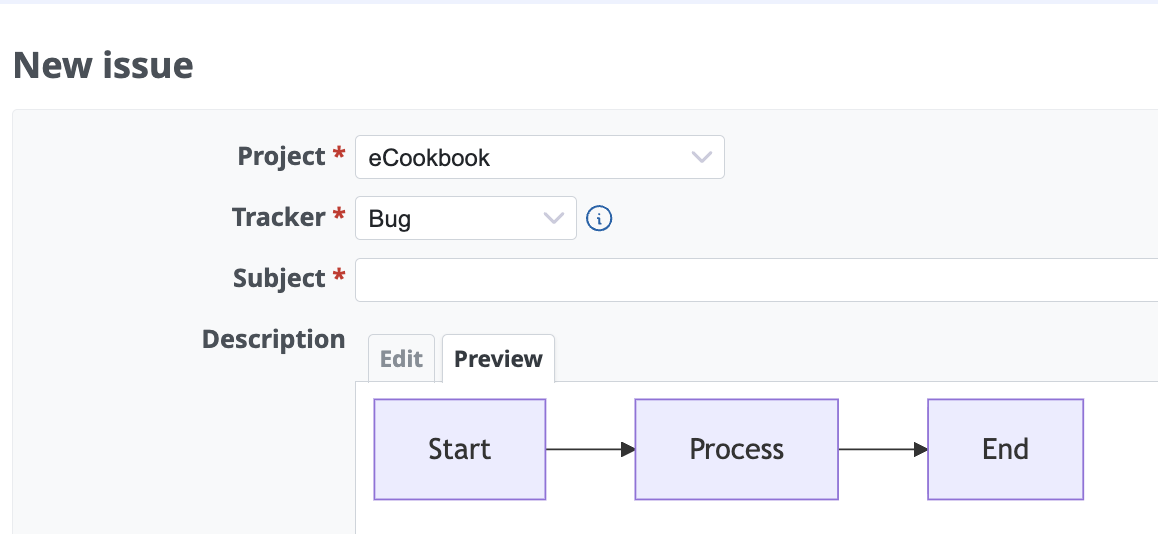Screen dimensions: 1158x534
Task: Click the Subject field label
Action: 279,279
